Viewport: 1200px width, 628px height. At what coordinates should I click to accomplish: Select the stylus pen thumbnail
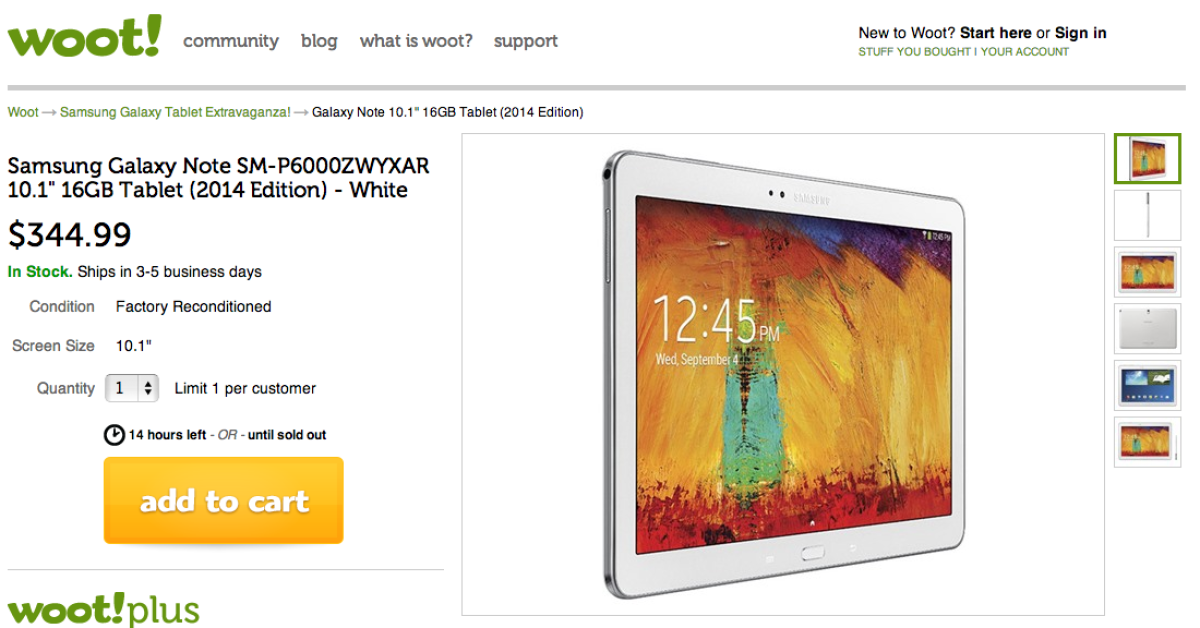coord(1147,215)
